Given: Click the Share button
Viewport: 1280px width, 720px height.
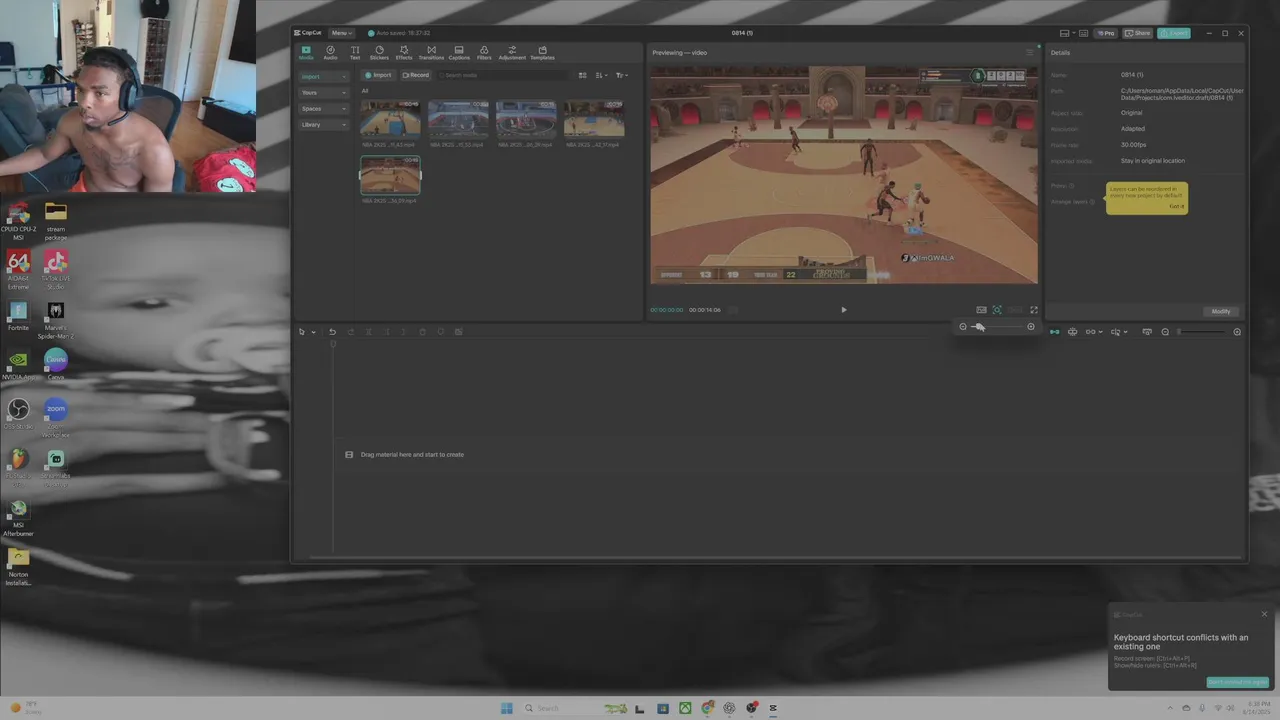Looking at the screenshot, I should pyautogui.click(x=1138, y=33).
